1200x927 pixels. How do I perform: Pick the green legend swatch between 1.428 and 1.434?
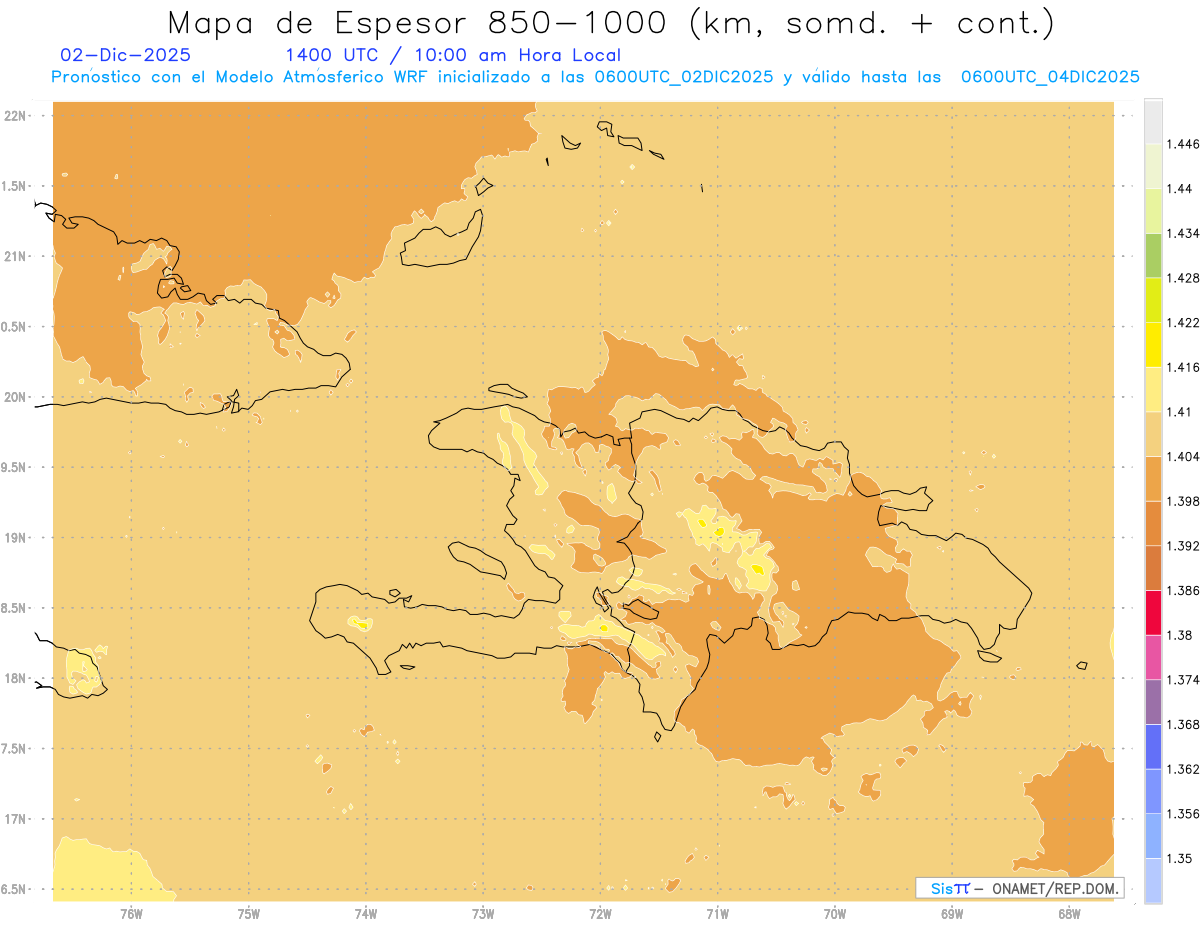coord(1153,255)
